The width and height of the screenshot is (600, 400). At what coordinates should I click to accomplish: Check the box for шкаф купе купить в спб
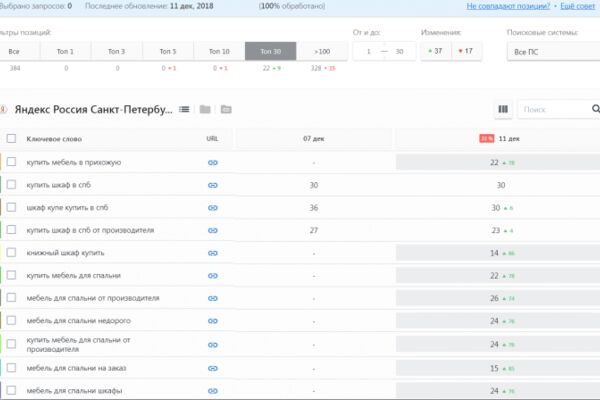click(11, 207)
